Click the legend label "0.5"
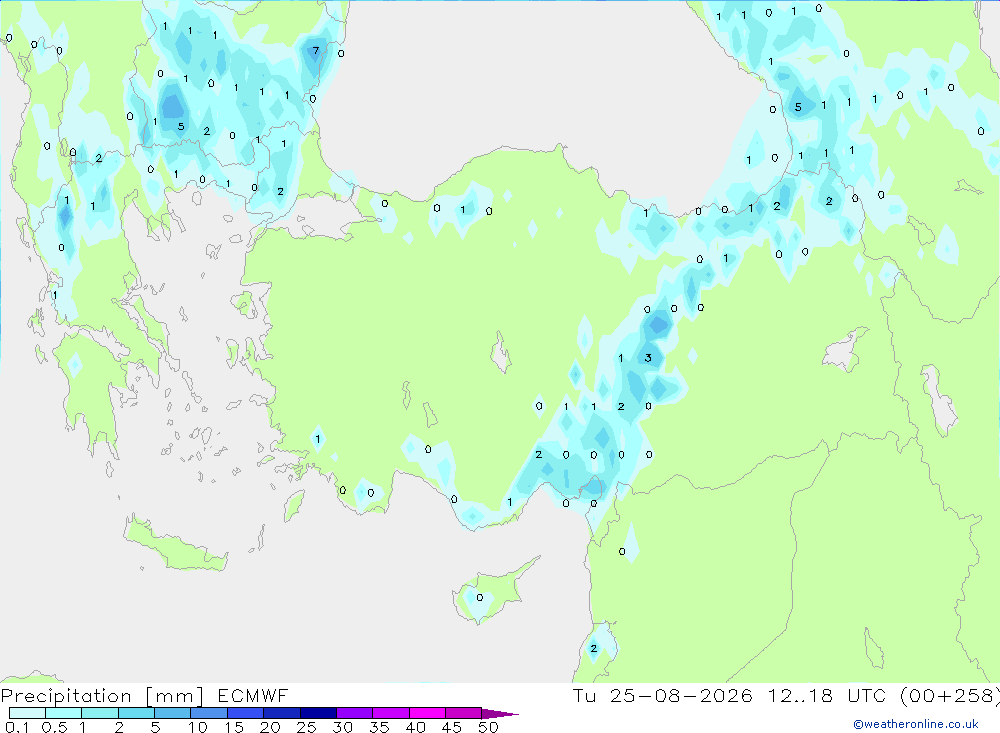The height and width of the screenshot is (733, 1000). click(54, 727)
